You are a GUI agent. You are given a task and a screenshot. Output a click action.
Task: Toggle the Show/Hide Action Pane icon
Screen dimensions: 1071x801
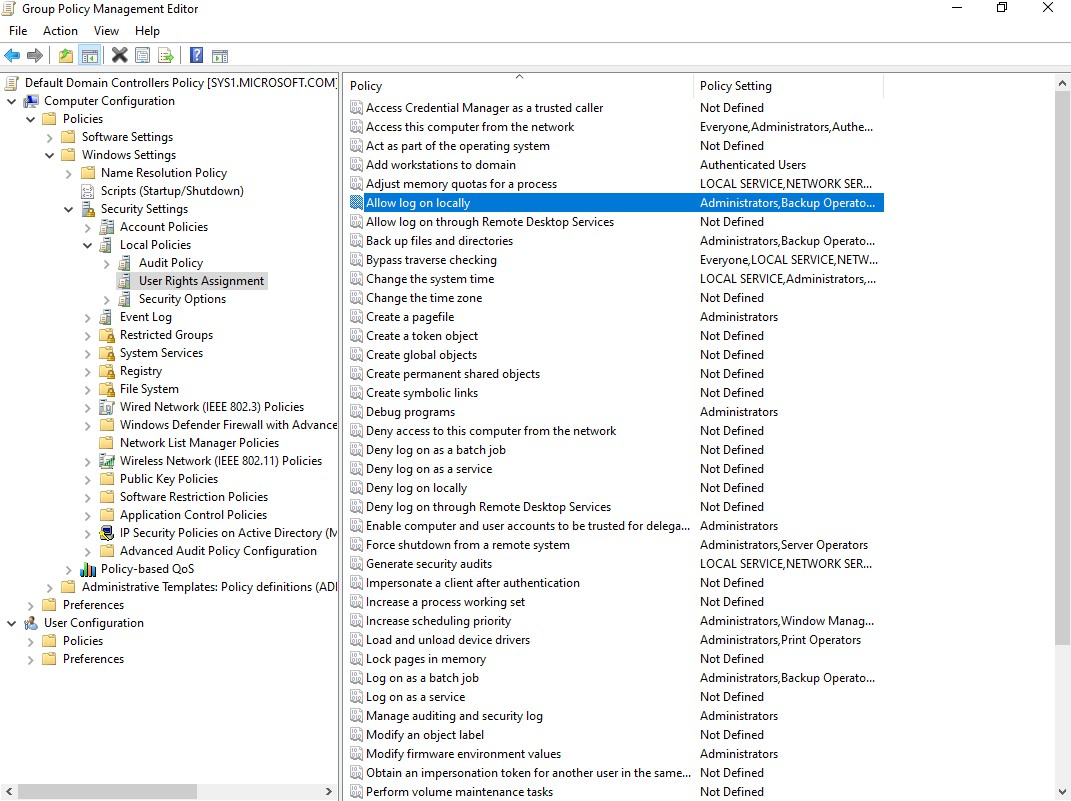pyautogui.click(x=219, y=55)
